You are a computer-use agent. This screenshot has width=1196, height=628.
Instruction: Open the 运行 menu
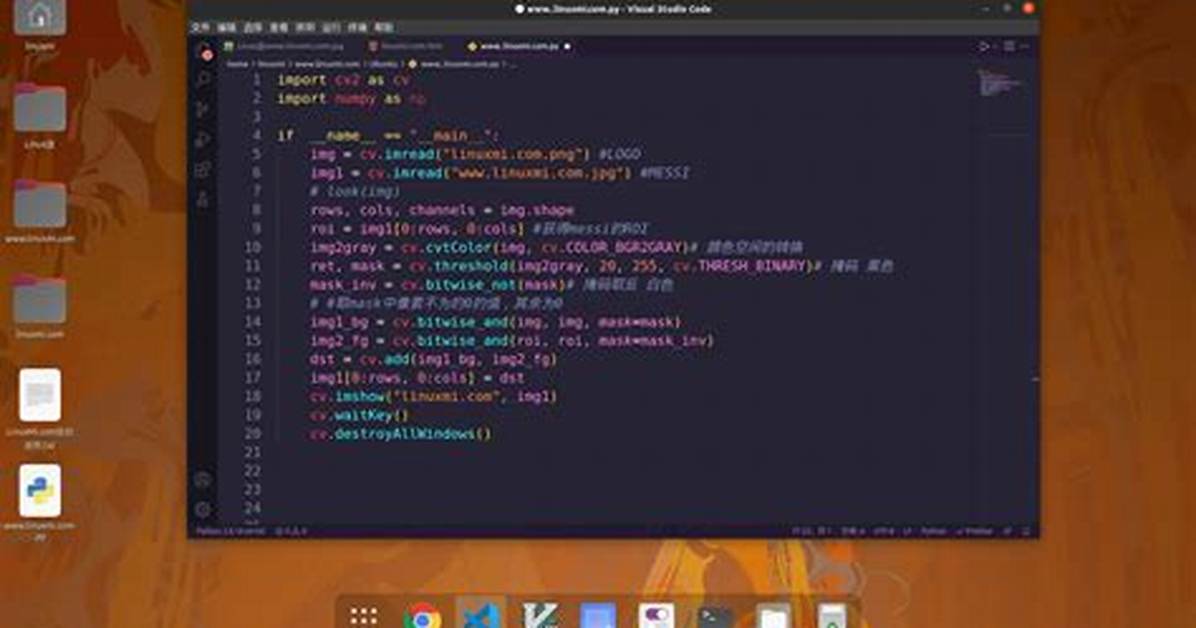tap(331, 27)
